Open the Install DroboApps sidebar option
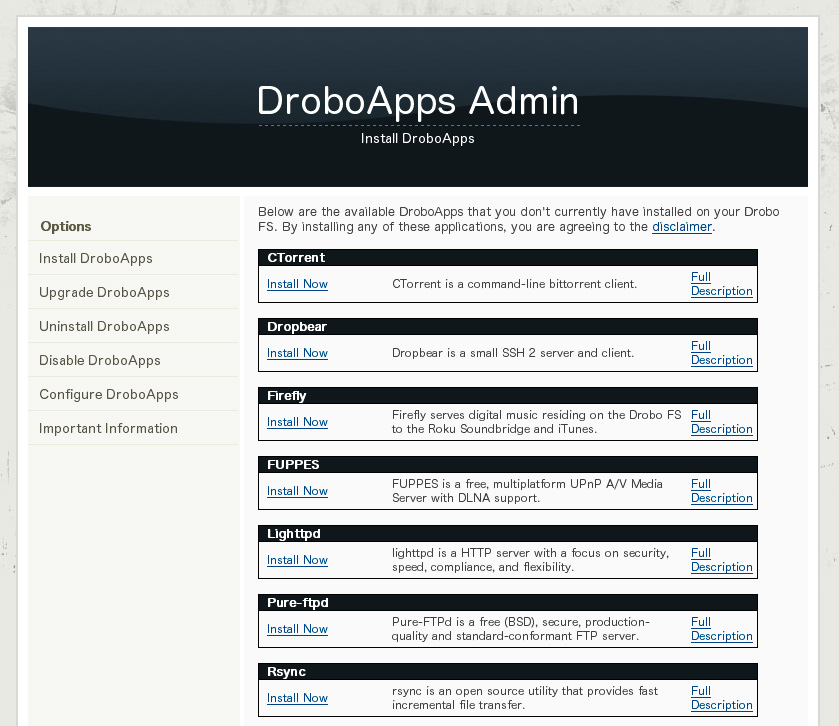This screenshot has width=839, height=726. point(96,258)
